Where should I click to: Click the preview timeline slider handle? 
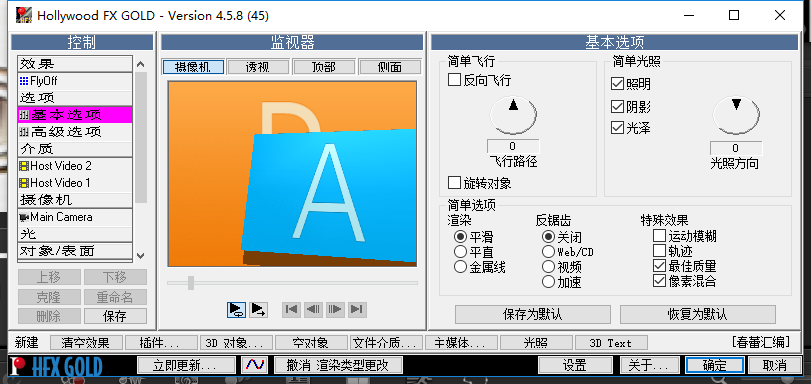click(x=191, y=283)
